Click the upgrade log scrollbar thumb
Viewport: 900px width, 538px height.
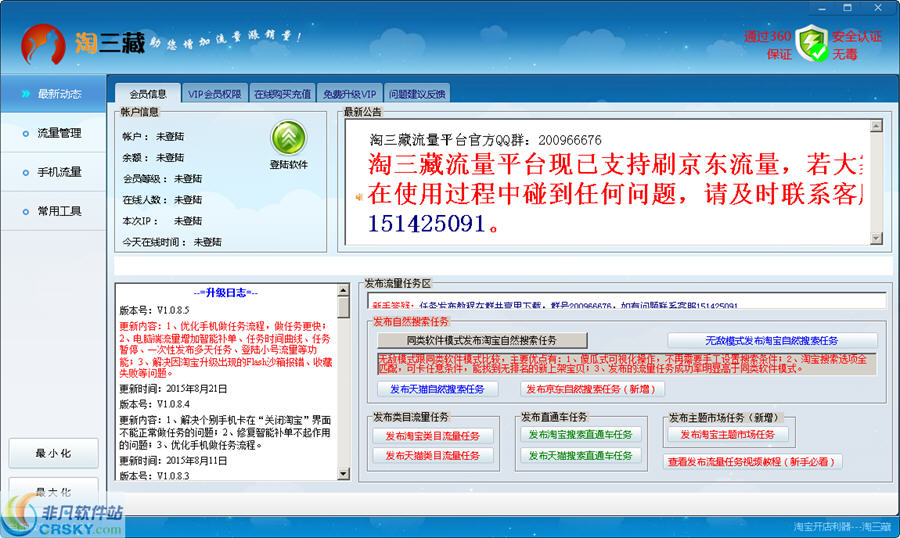tap(343, 307)
